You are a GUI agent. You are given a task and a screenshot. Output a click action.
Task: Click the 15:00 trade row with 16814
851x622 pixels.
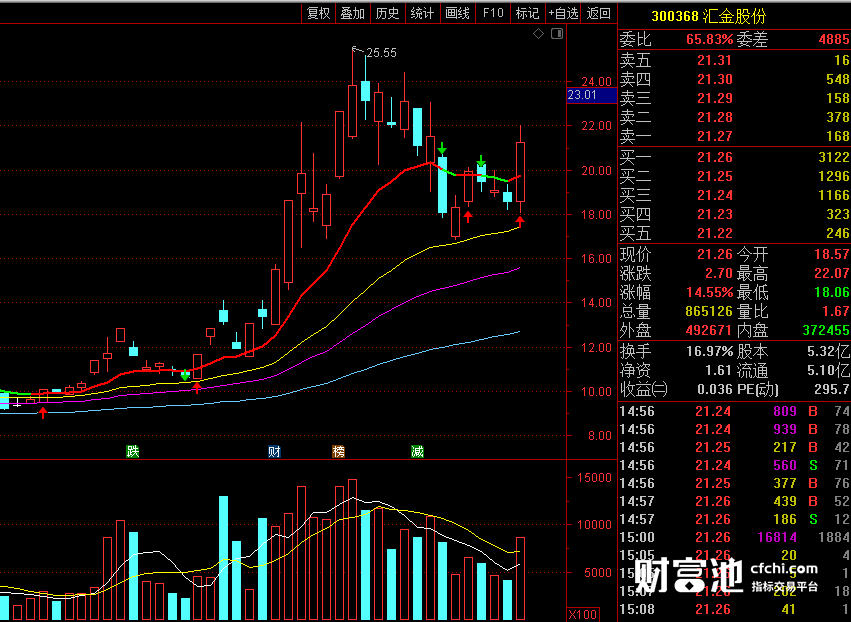click(734, 537)
